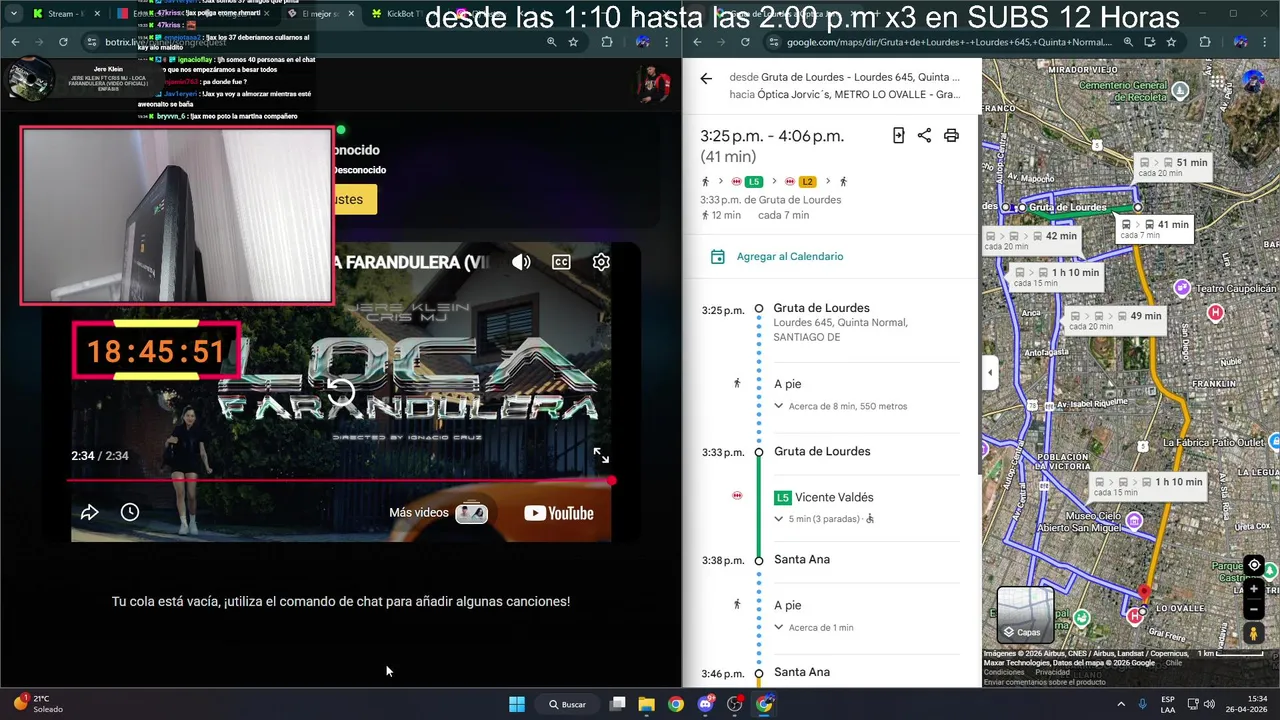Open the Windows Start menu

pos(517,704)
